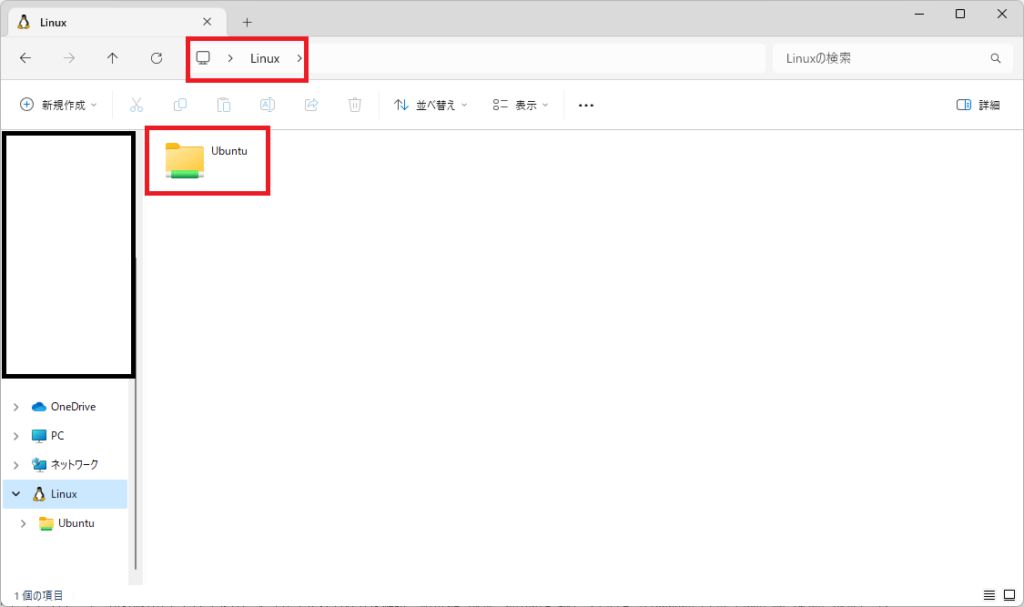Select Linux in the navigation pane

click(x=64, y=494)
